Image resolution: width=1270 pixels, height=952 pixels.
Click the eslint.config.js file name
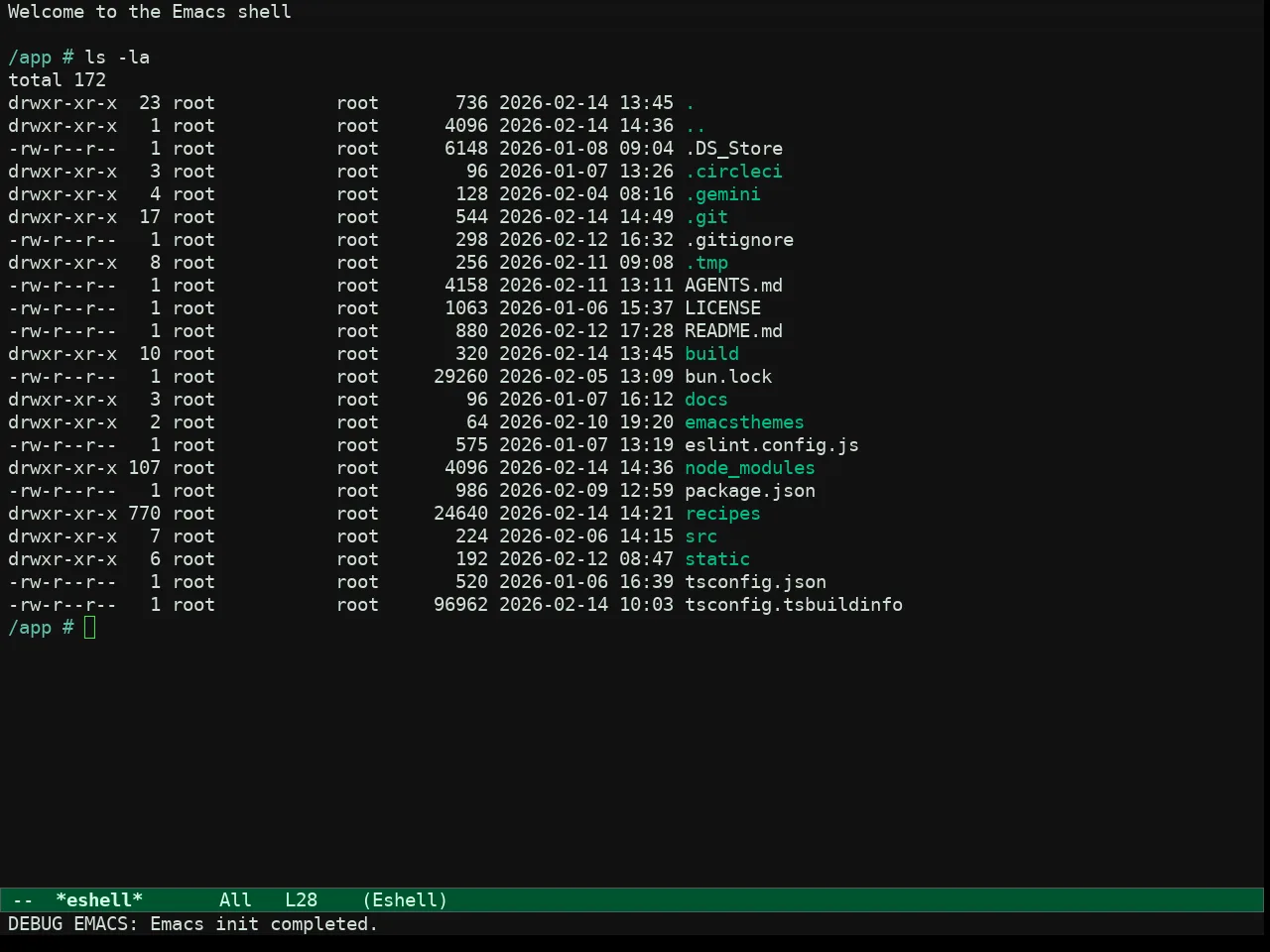[x=772, y=445]
